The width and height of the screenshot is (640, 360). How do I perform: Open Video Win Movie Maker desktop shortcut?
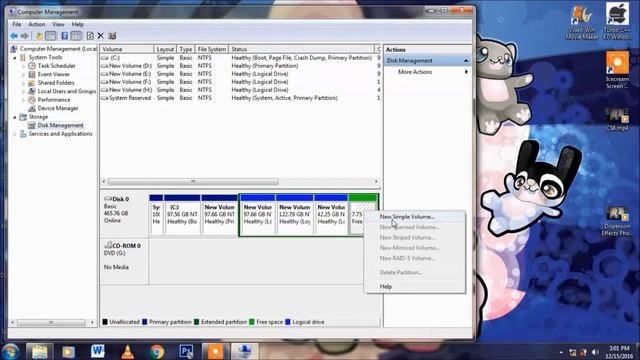point(581,22)
